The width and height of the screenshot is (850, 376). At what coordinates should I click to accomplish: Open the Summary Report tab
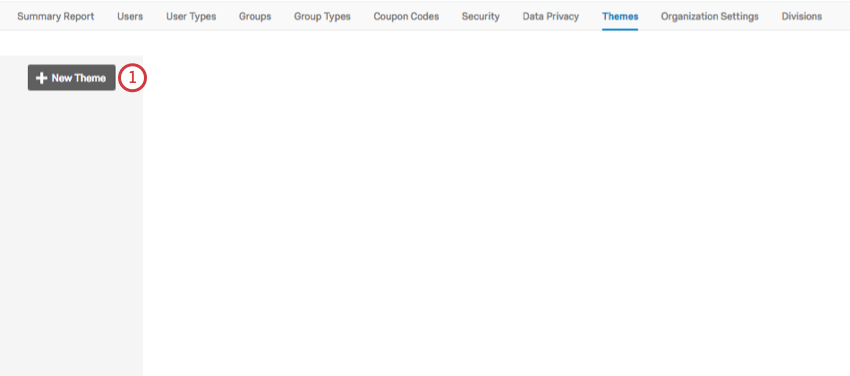coord(56,16)
